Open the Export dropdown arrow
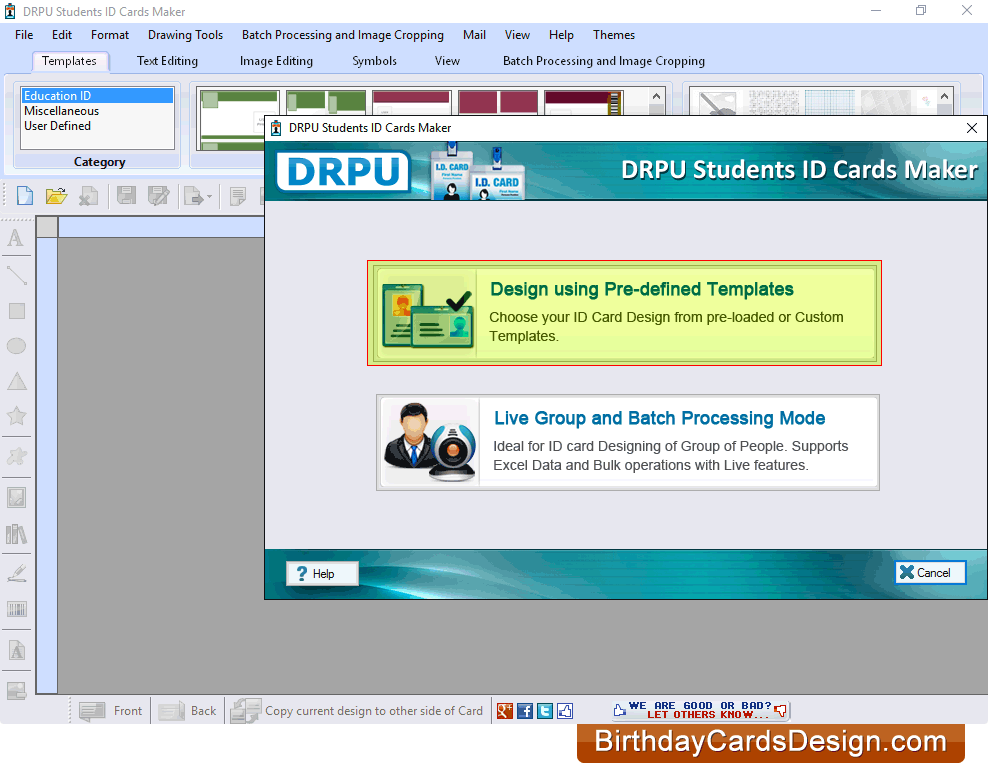This screenshot has width=988, height=763. pos(211,196)
